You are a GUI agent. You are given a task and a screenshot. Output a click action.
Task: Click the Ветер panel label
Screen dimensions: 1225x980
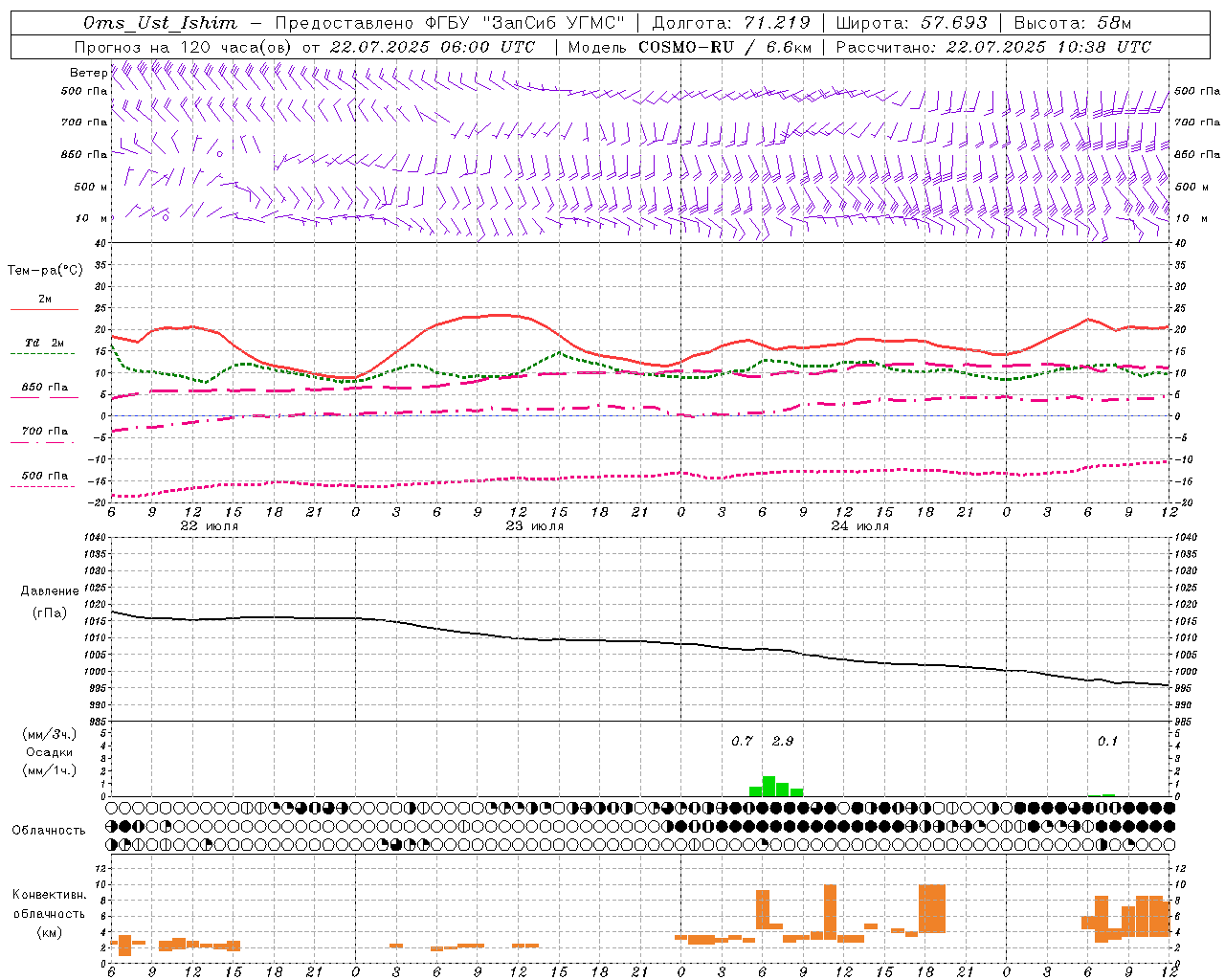point(88,73)
